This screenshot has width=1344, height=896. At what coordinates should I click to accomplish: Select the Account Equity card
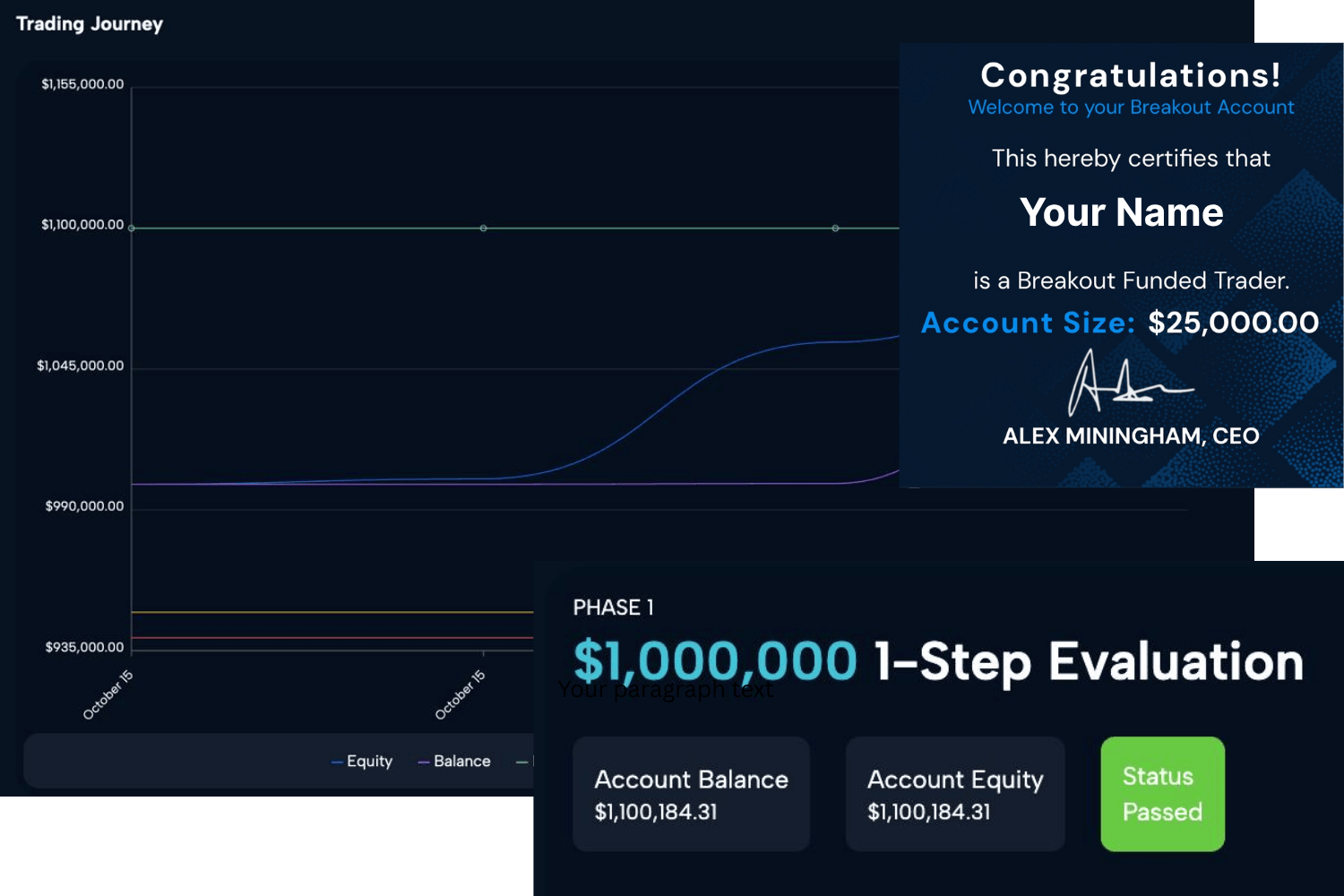[955, 794]
